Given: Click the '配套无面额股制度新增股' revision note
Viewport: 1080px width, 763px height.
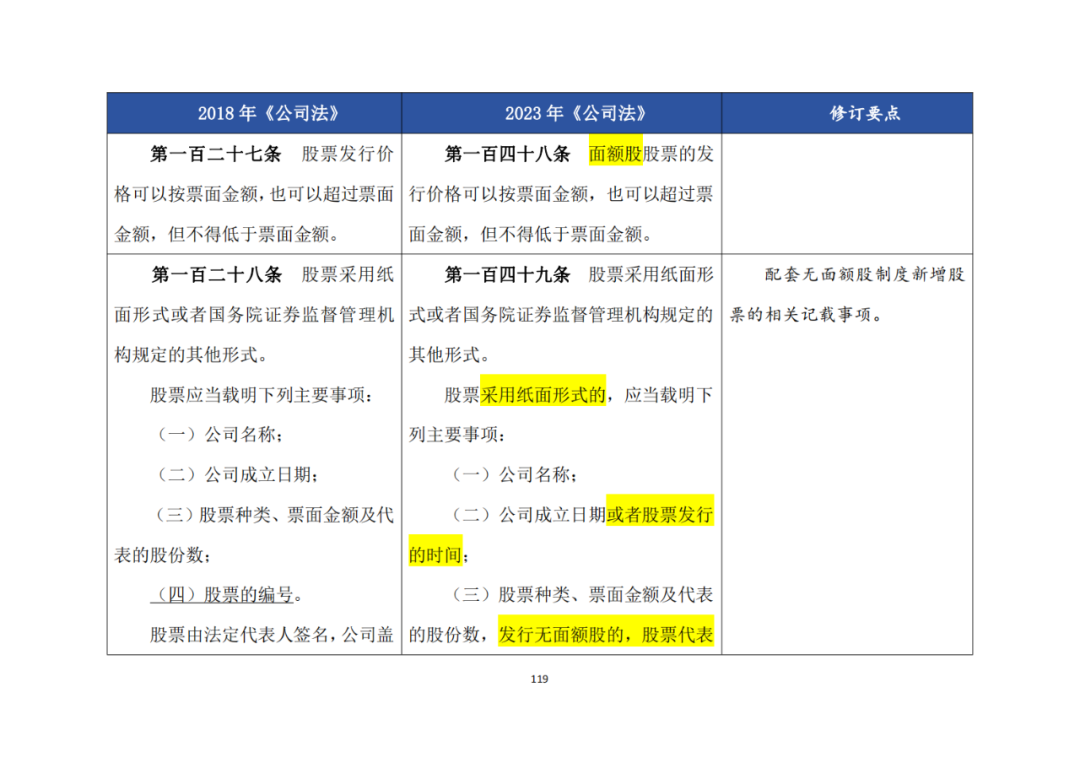Looking at the screenshot, I should point(865,275).
